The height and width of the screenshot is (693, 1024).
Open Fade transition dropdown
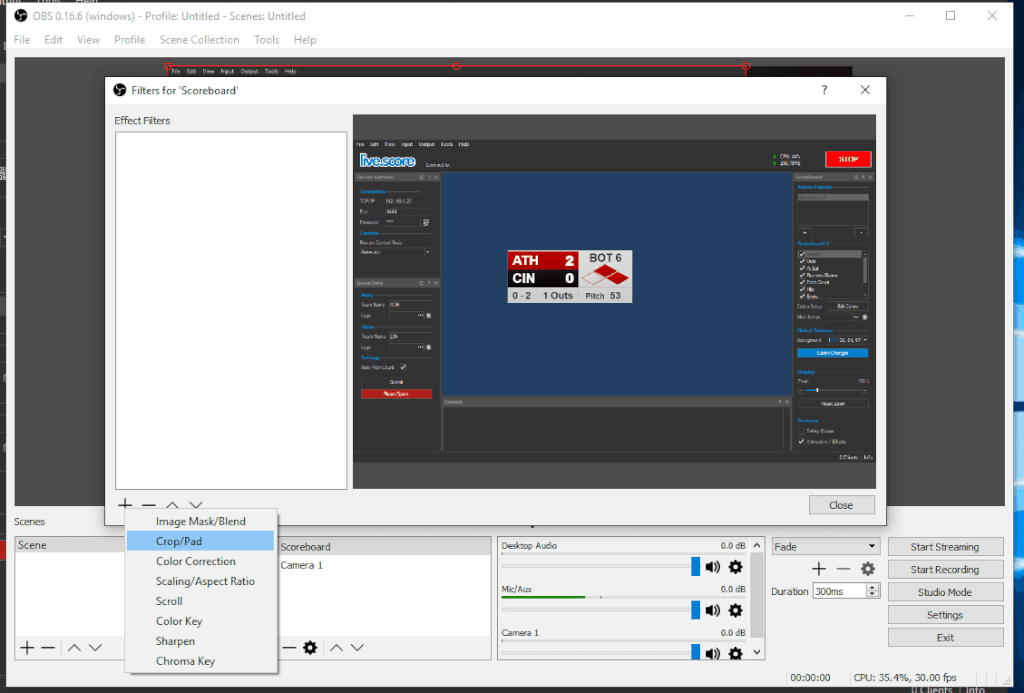coord(825,547)
